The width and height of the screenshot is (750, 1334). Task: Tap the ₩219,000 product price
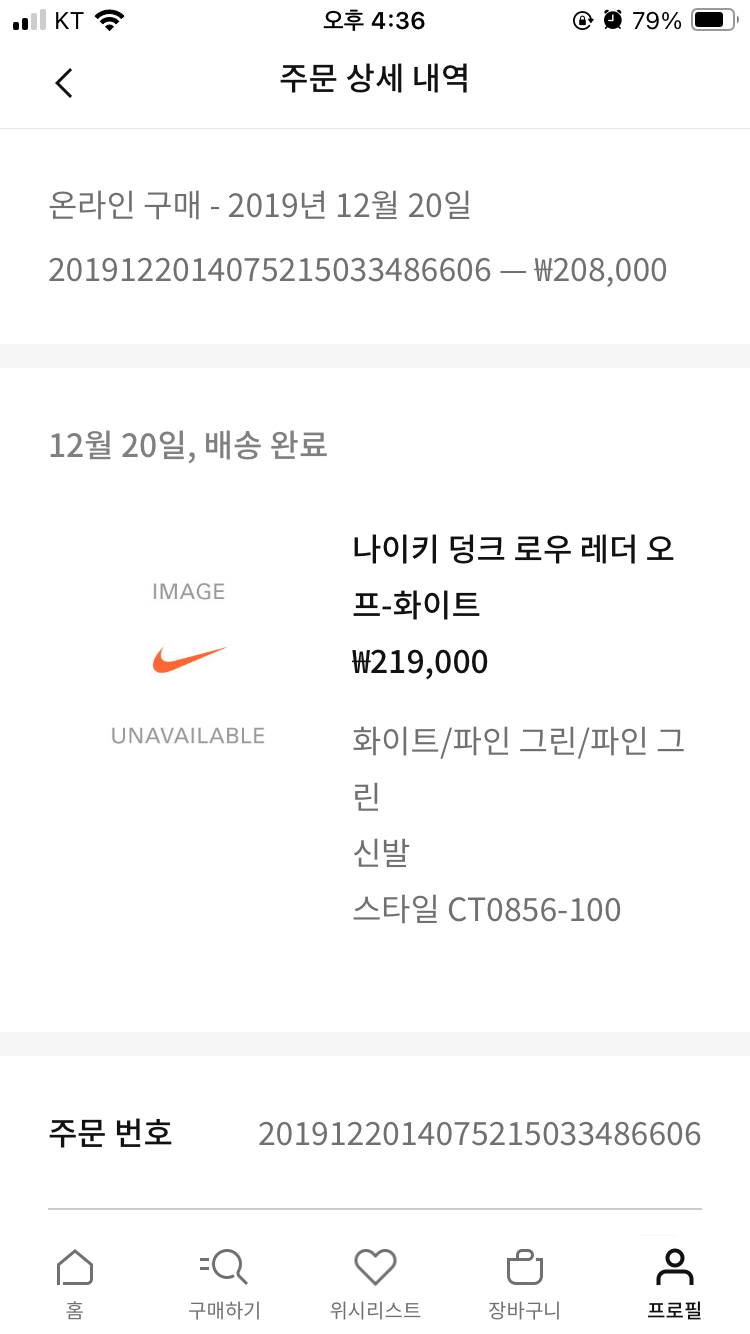point(420,662)
